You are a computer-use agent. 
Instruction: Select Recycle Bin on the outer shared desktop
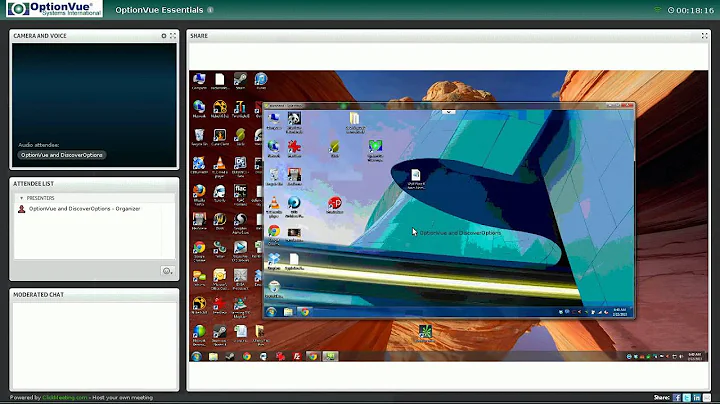199,137
